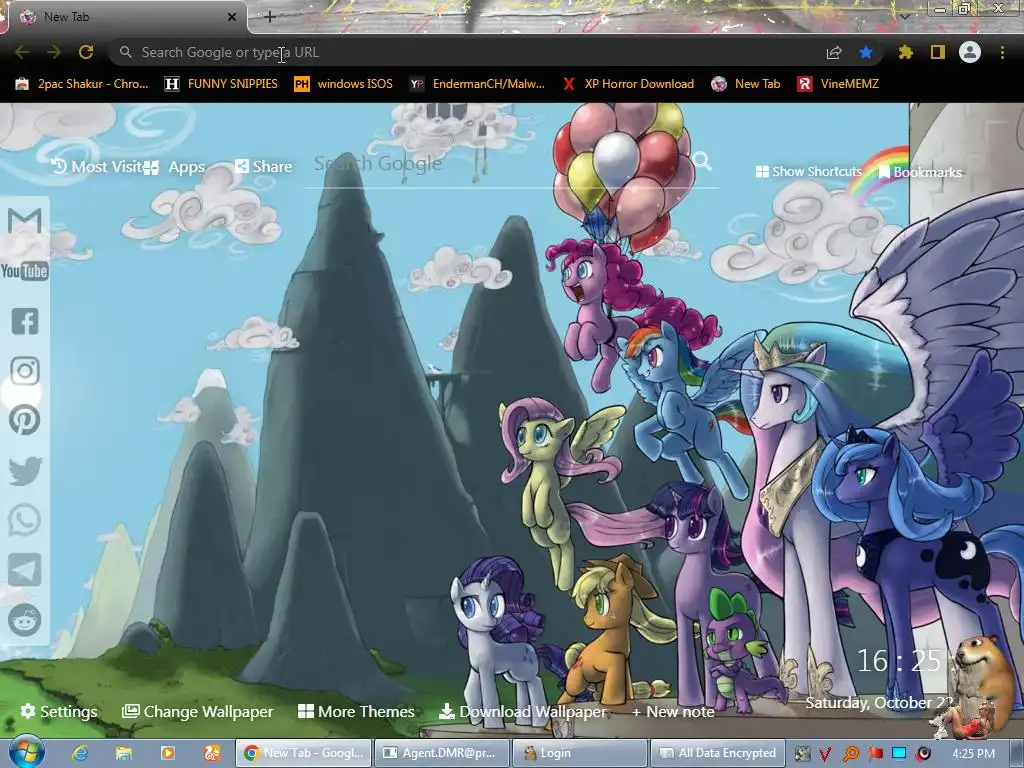
Task: Open the side panel icon
Action: (938, 52)
